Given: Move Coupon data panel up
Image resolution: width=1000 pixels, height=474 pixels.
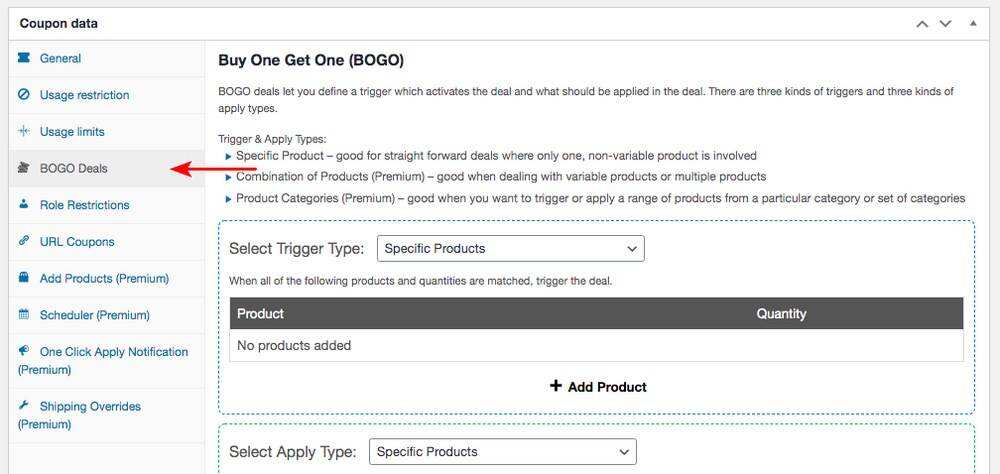Looking at the screenshot, I should (x=923, y=23).
